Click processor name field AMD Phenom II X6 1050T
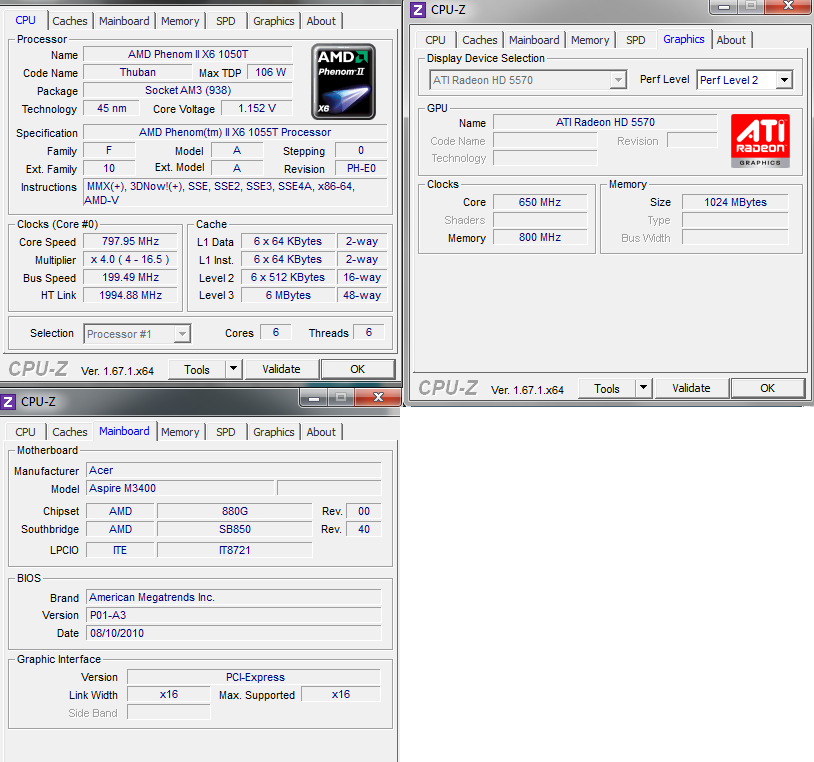The height and width of the screenshot is (762, 814). pyautogui.click(x=188, y=54)
